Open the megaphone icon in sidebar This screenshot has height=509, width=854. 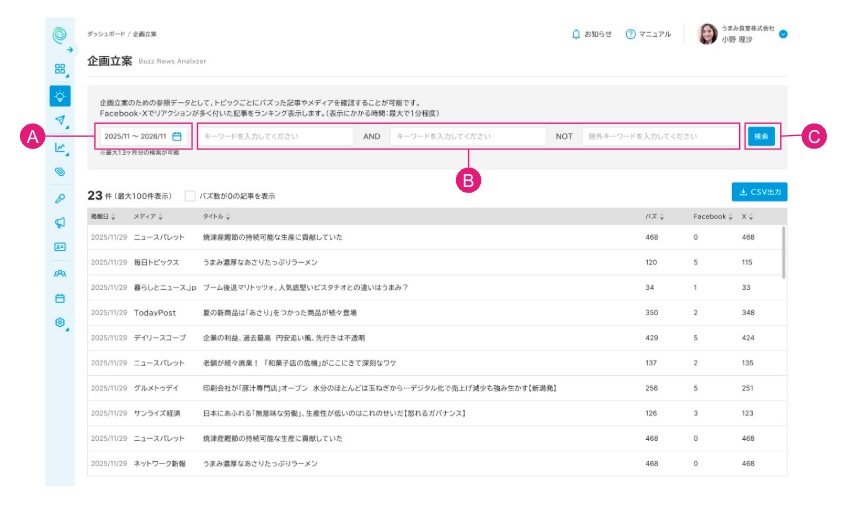60,222
